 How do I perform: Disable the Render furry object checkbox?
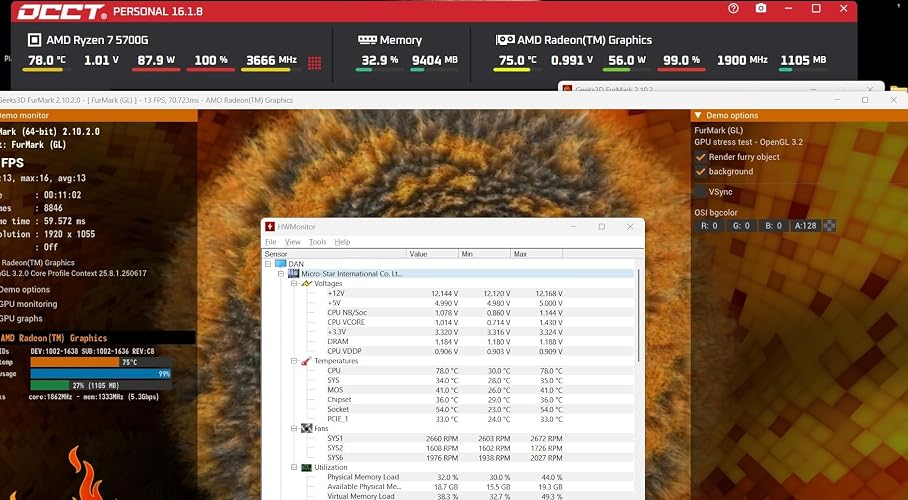[701, 157]
